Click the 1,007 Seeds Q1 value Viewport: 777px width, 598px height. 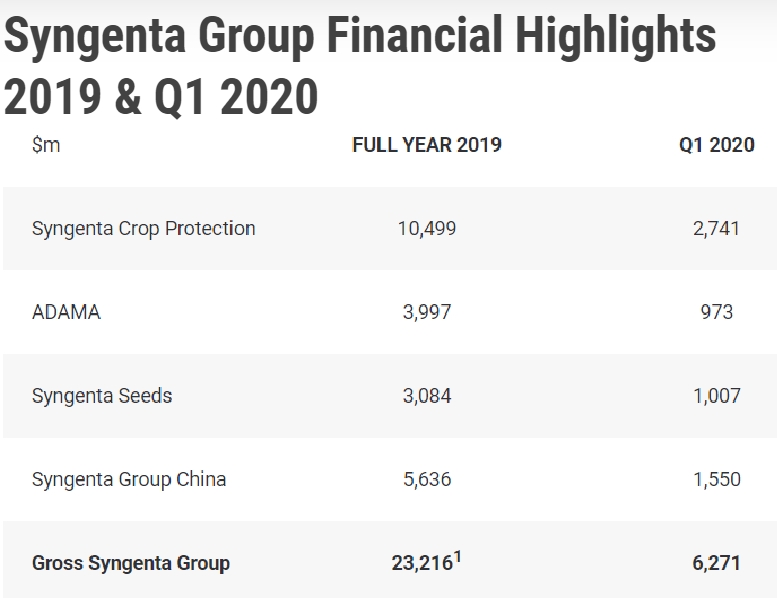pyautogui.click(x=715, y=396)
